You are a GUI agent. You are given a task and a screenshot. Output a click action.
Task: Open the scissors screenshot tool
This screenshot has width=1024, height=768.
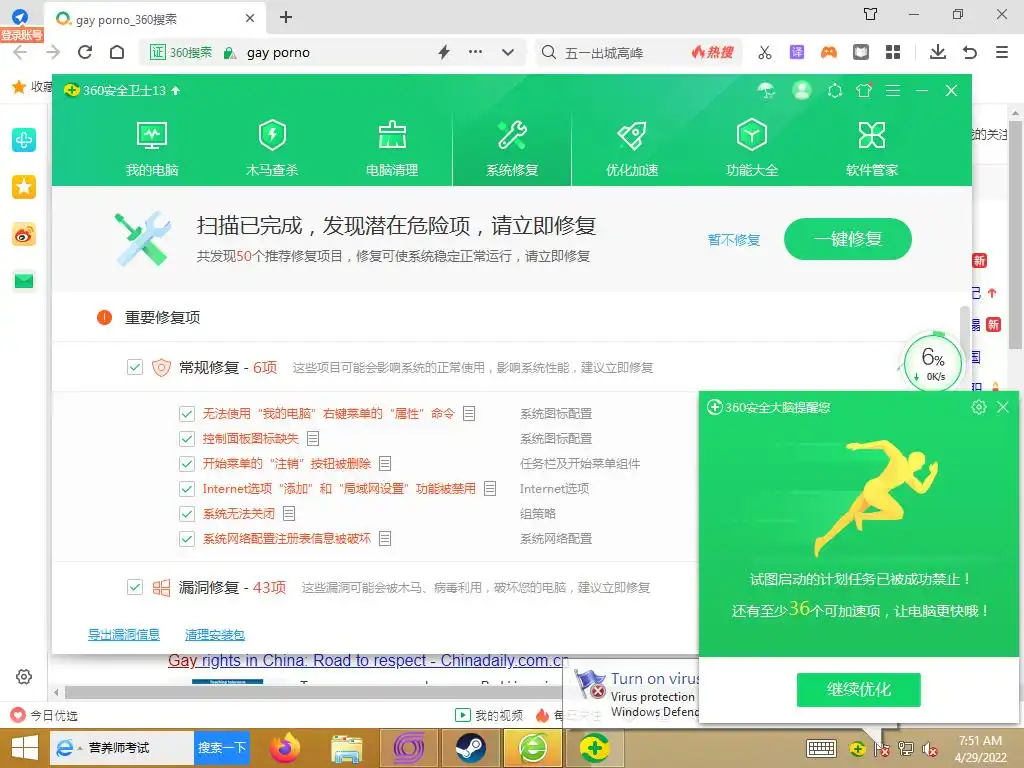(x=765, y=52)
